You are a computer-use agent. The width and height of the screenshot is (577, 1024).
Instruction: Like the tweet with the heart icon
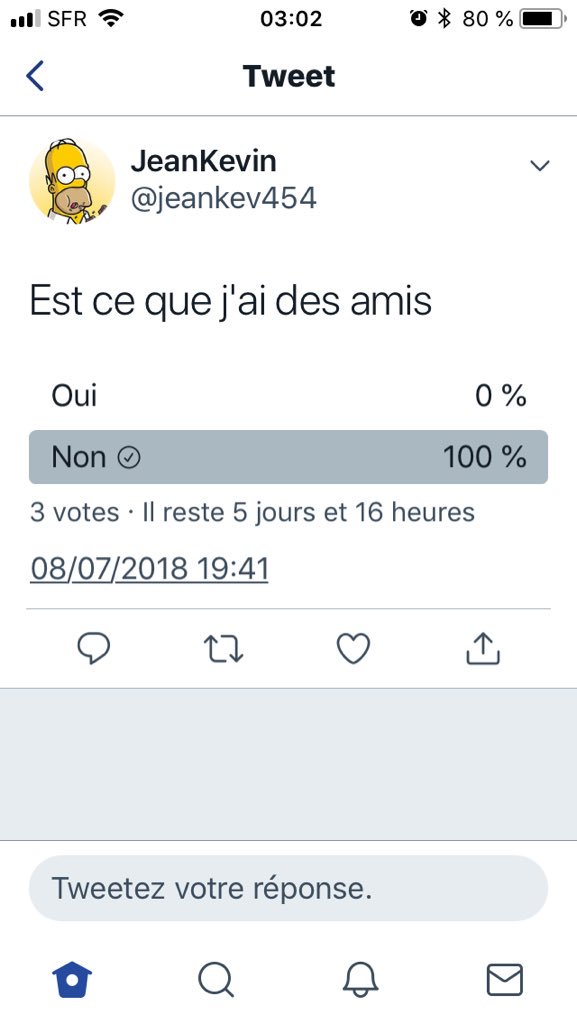(353, 648)
